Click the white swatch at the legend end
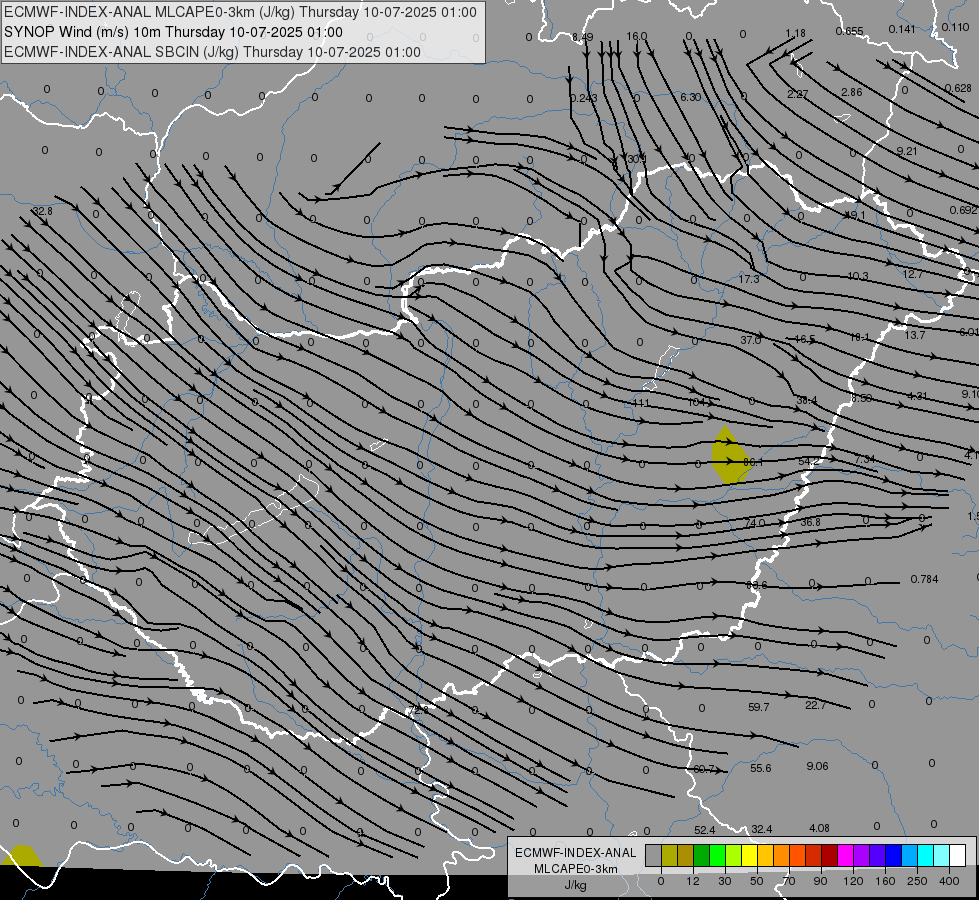 coord(957,855)
